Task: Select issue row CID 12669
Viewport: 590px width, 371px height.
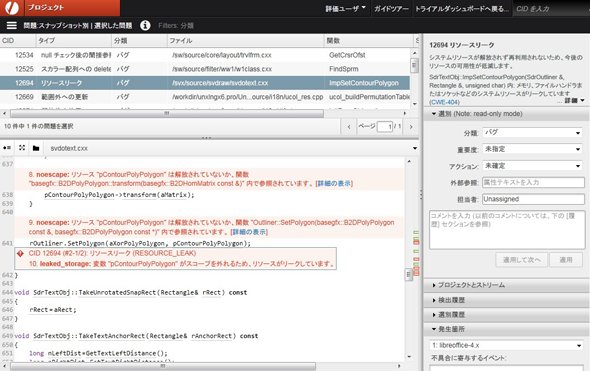Action: click(205, 97)
